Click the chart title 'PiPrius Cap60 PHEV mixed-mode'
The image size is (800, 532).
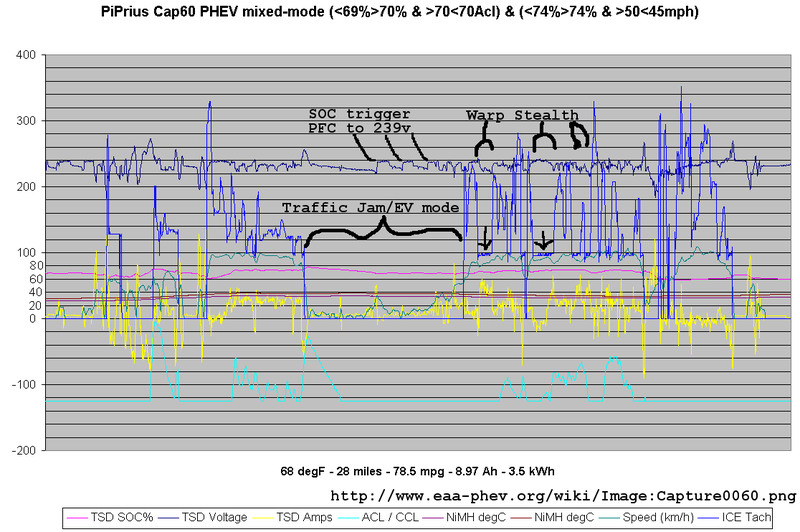(214, 11)
